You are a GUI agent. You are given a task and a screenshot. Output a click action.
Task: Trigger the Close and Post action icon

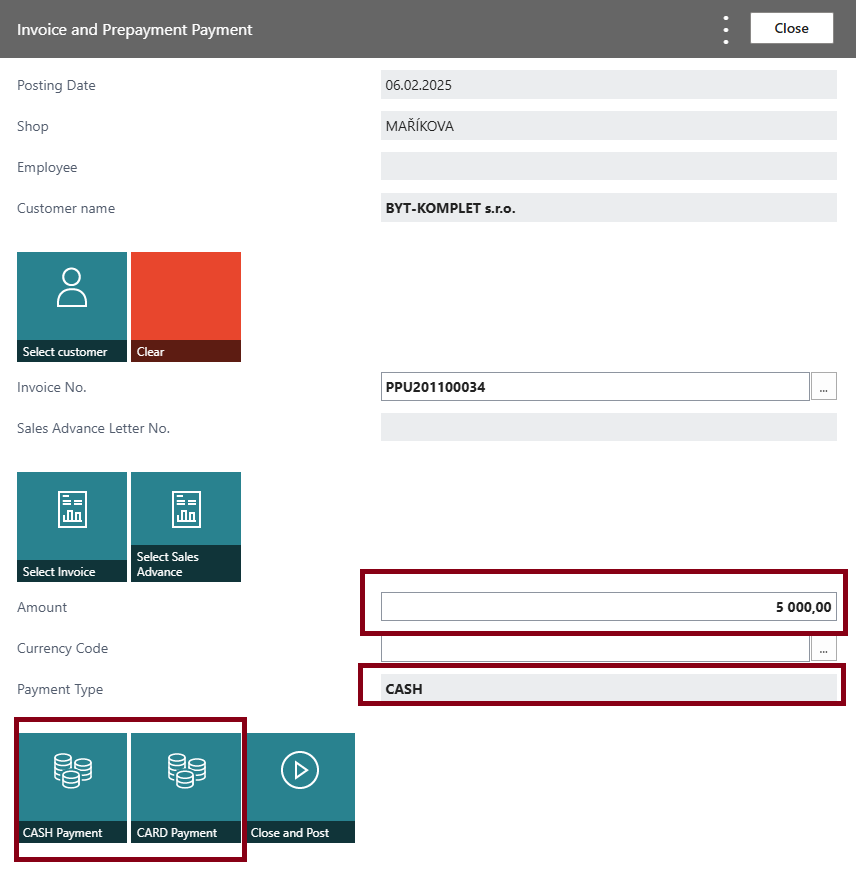(x=300, y=785)
